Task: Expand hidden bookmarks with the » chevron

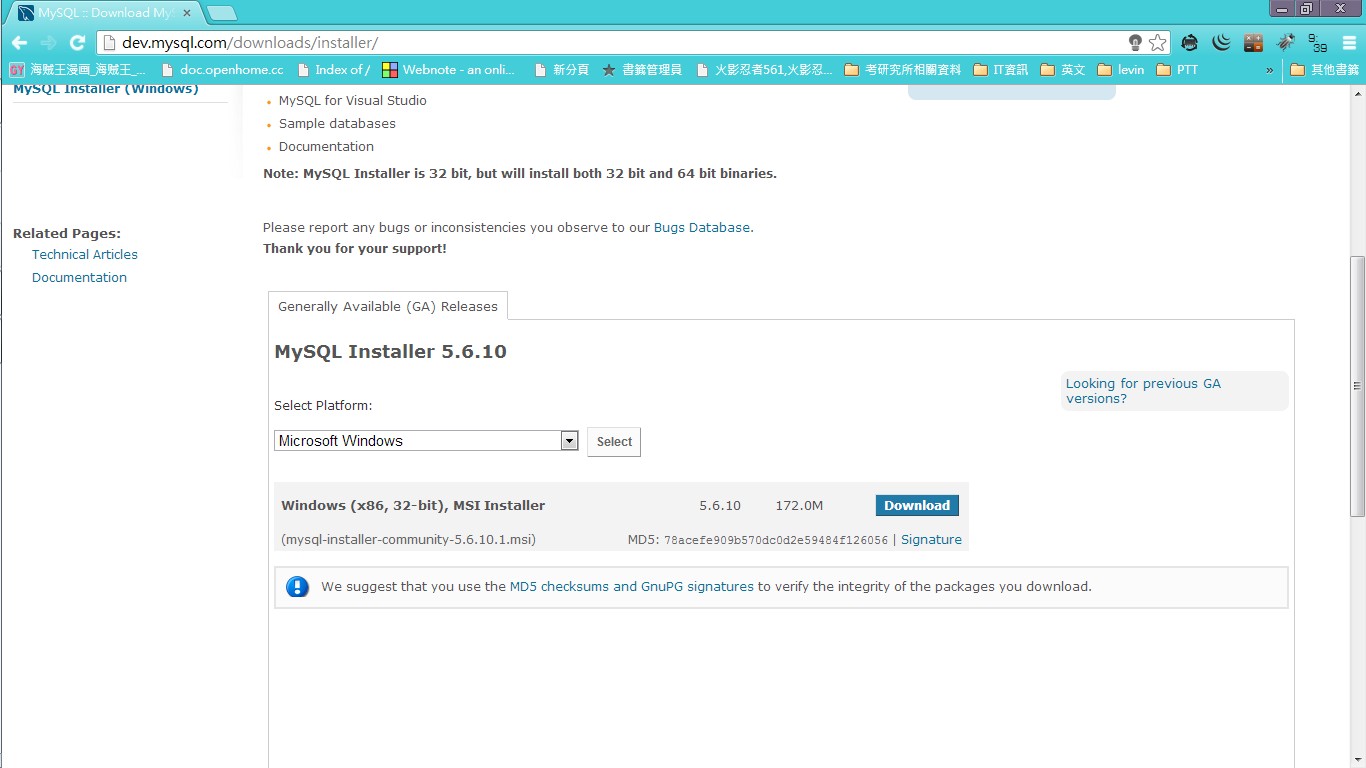Action: point(1270,70)
